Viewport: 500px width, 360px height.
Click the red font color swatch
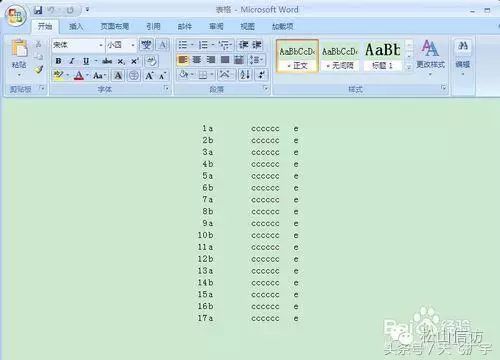pos(79,75)
